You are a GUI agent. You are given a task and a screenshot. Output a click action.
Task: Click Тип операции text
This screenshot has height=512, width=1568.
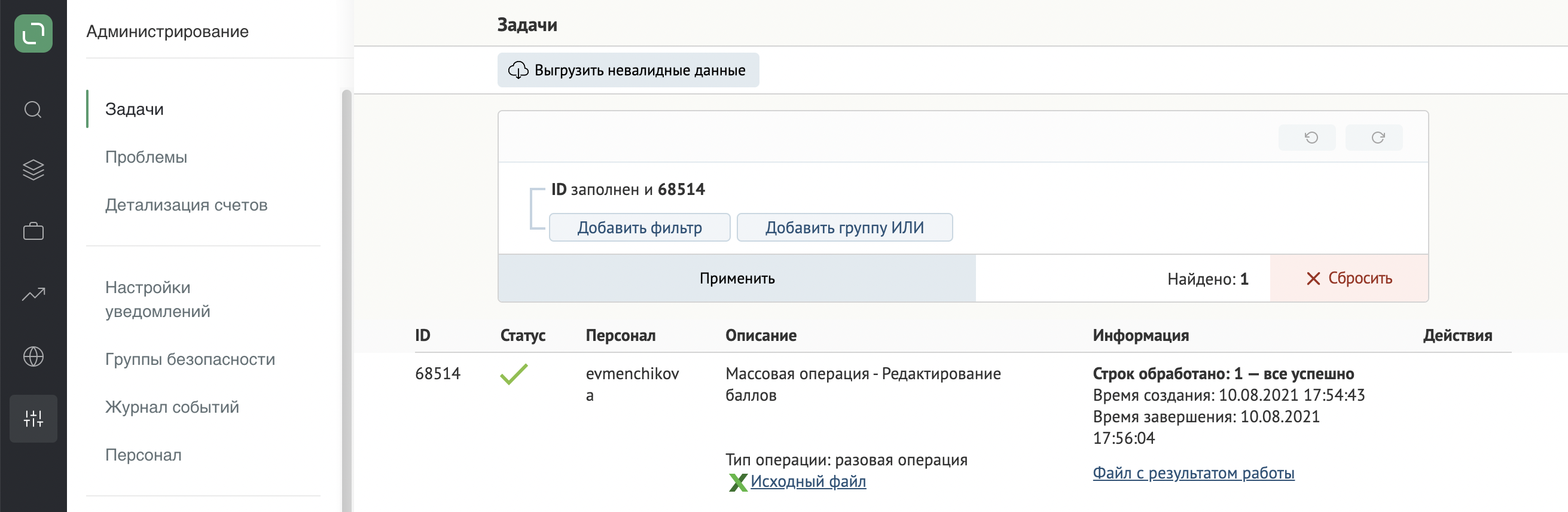847,459
